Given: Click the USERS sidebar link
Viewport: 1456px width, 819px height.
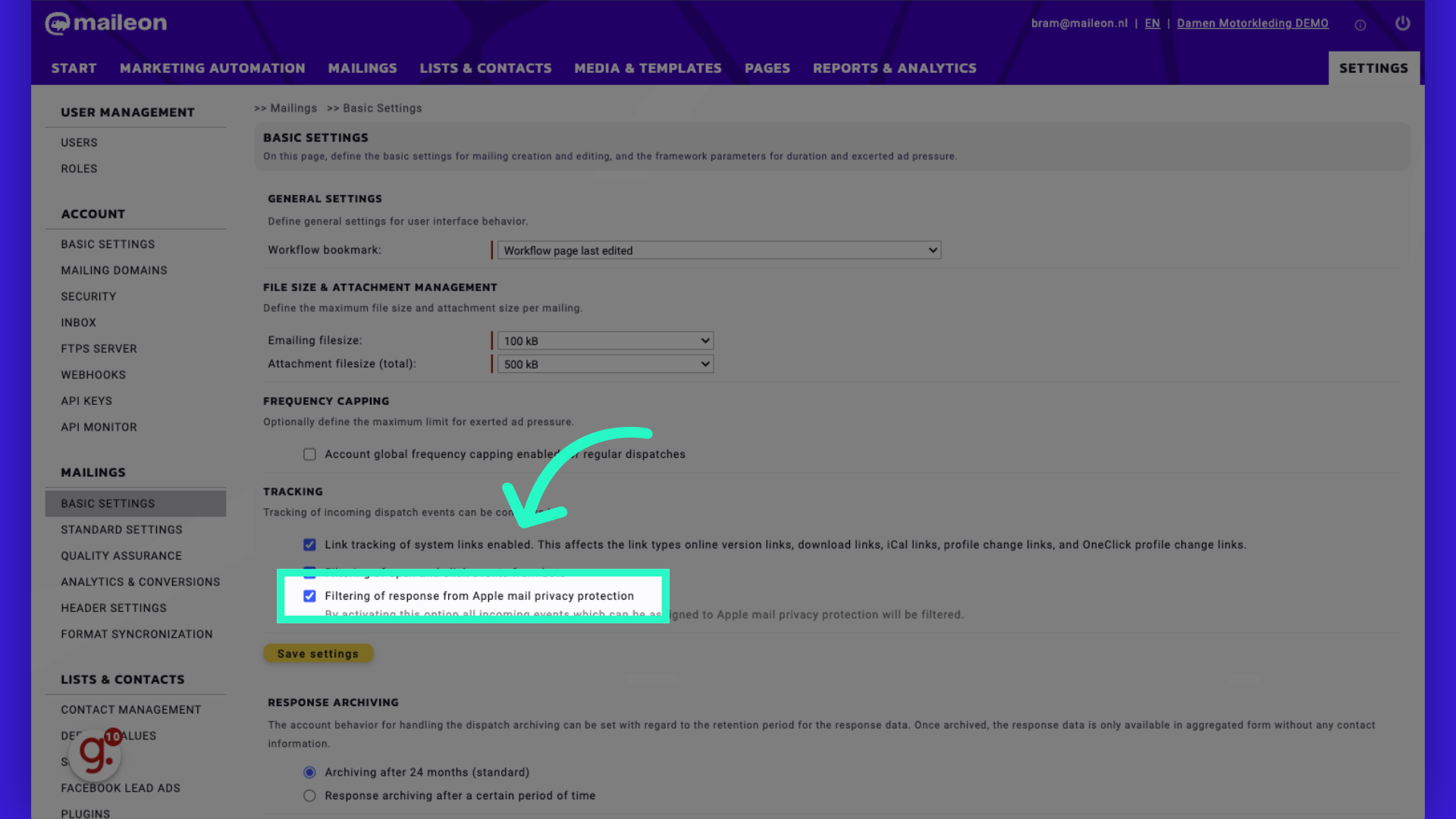Looking at the screenshot, I should 79,142.
